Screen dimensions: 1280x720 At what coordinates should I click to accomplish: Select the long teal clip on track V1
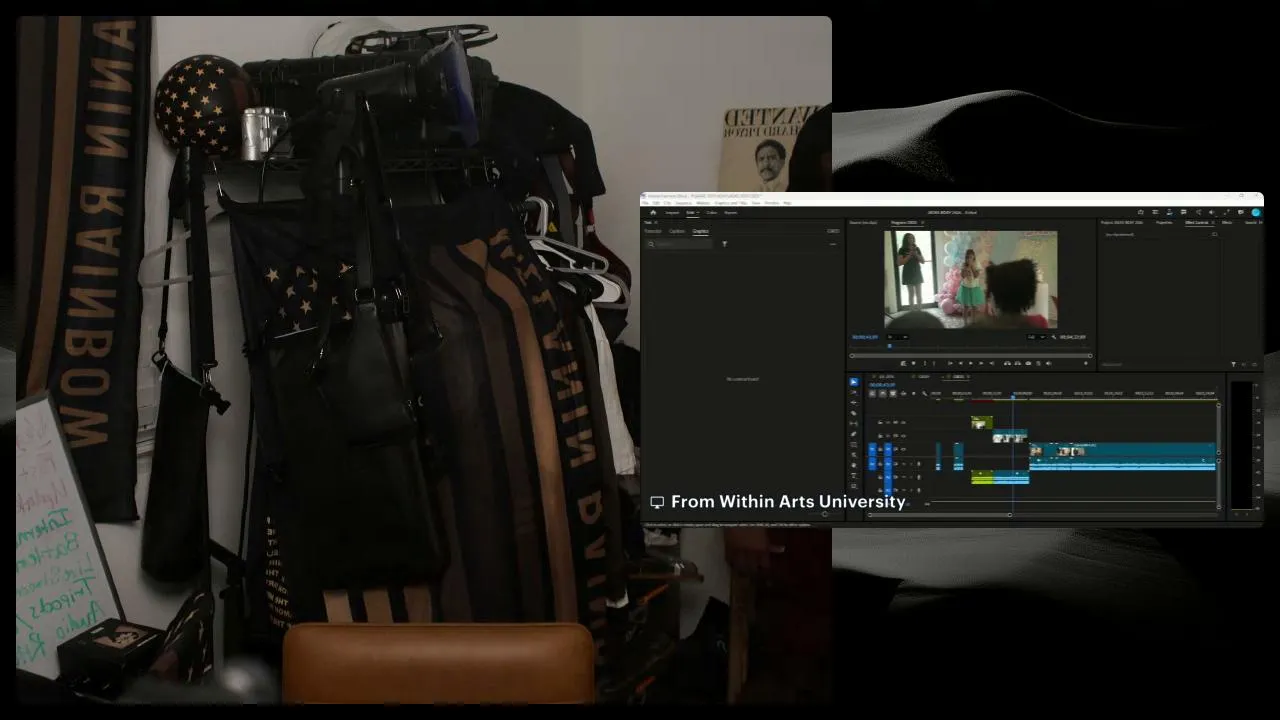point(1122,451)
